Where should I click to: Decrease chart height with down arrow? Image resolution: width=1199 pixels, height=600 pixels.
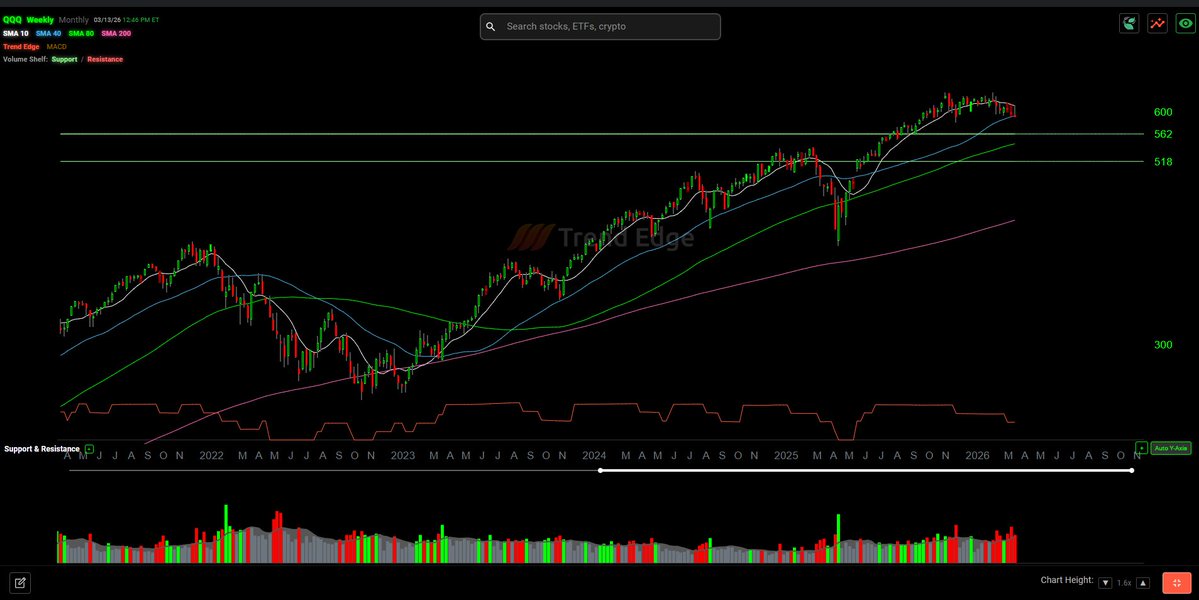(x=1105, y=583)
